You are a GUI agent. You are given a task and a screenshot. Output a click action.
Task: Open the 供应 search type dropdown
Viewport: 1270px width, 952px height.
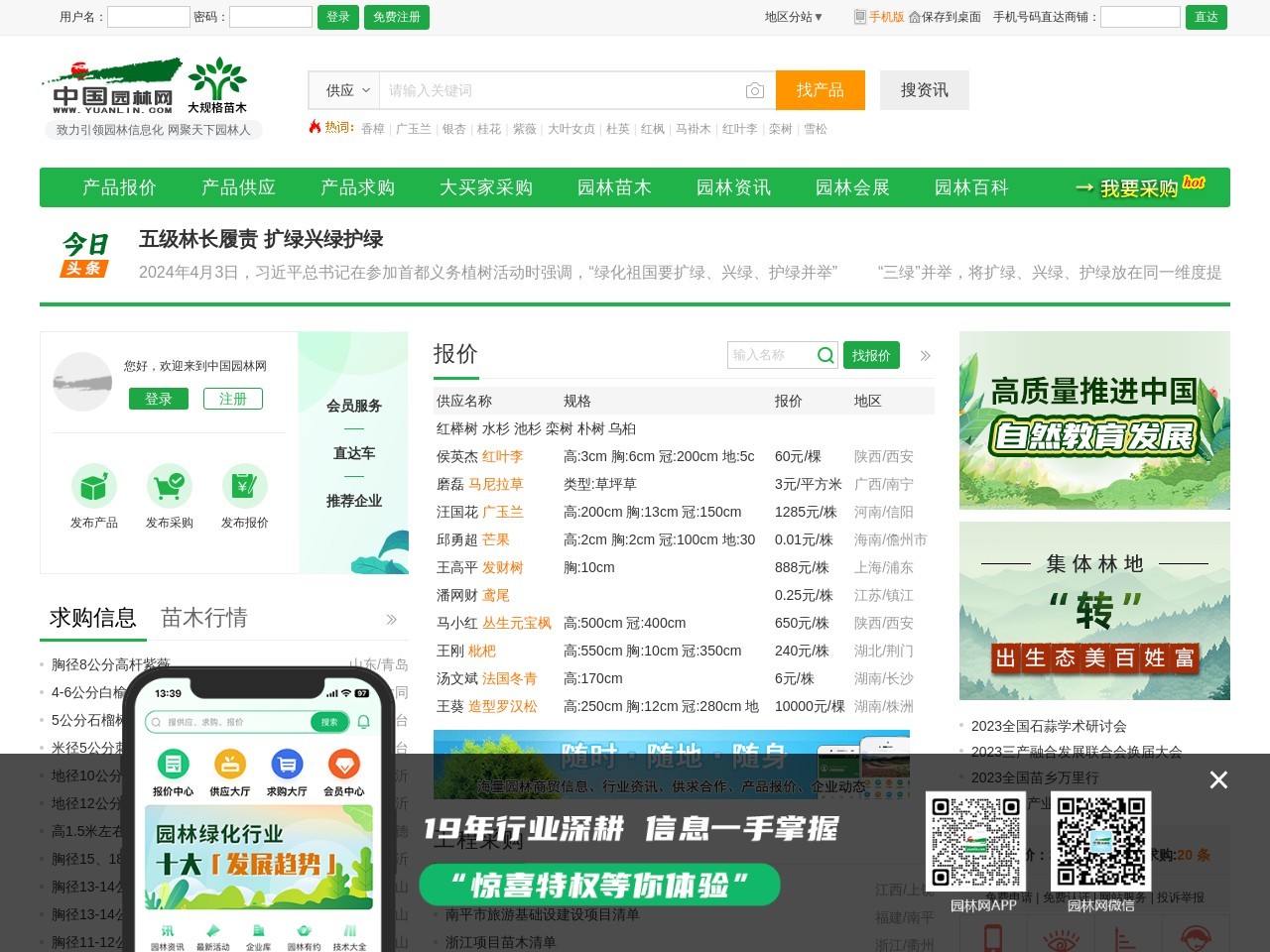tap(344, 90)
